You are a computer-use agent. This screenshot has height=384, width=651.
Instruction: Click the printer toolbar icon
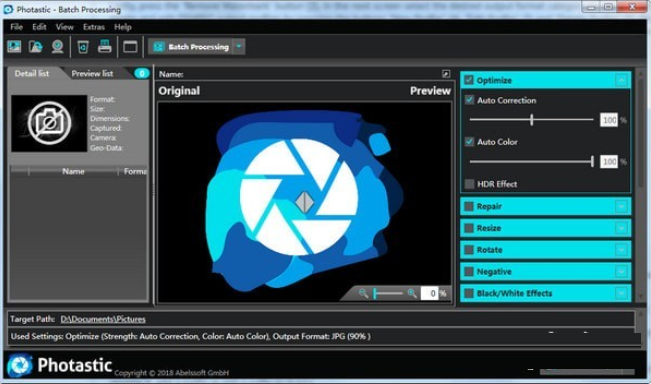[105, 46]
